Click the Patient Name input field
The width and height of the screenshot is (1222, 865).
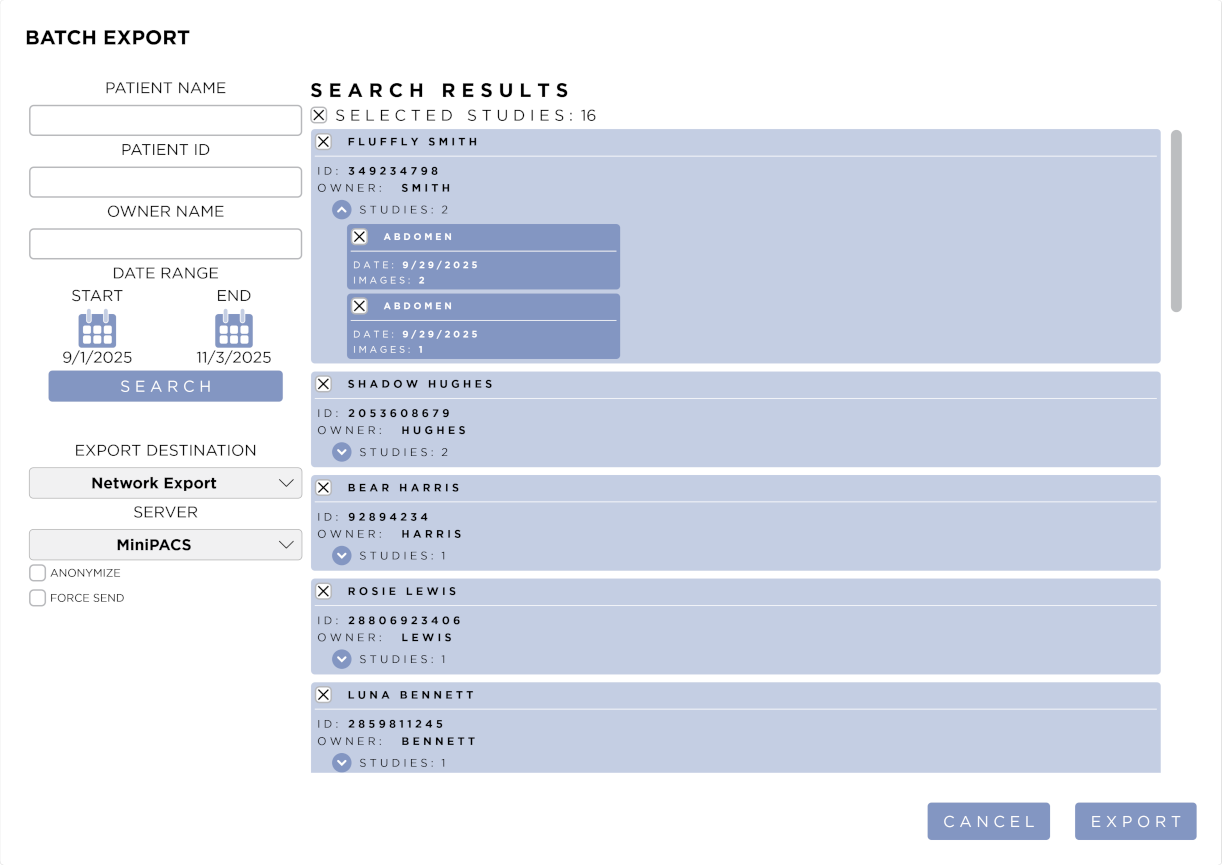click(x=165, y=120)
